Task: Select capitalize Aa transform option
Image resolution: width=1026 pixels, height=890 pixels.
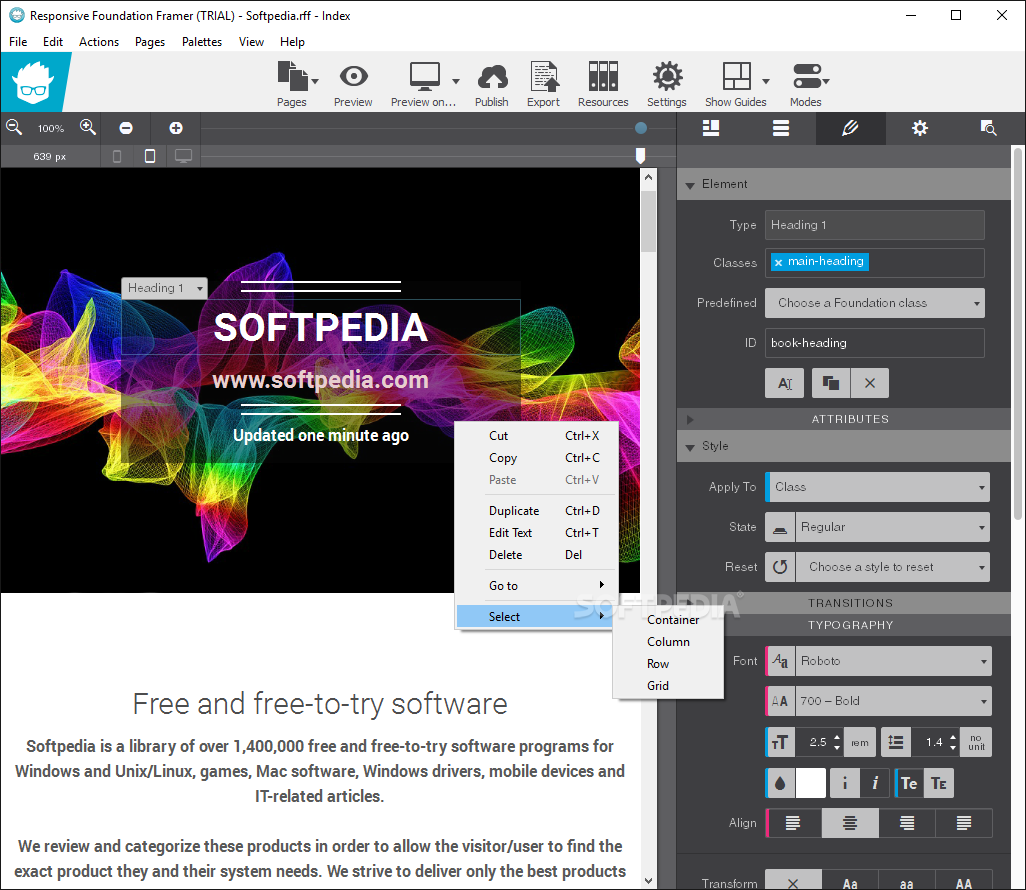Action: [850, 882]
